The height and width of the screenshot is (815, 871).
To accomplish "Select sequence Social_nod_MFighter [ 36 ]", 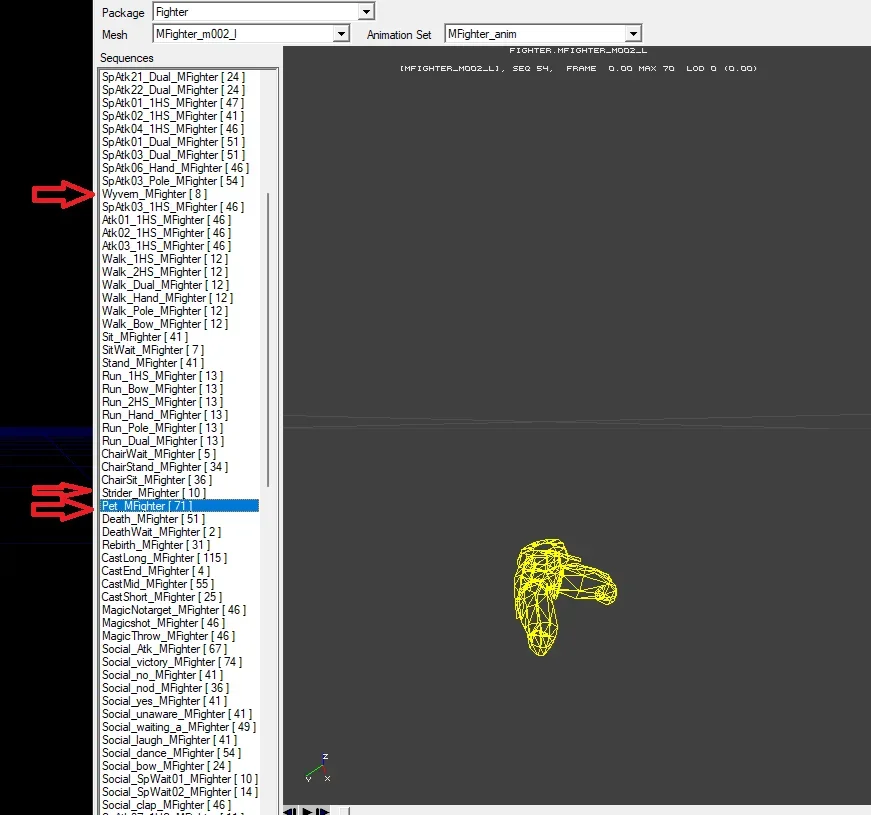I will (x=165, y=688).
